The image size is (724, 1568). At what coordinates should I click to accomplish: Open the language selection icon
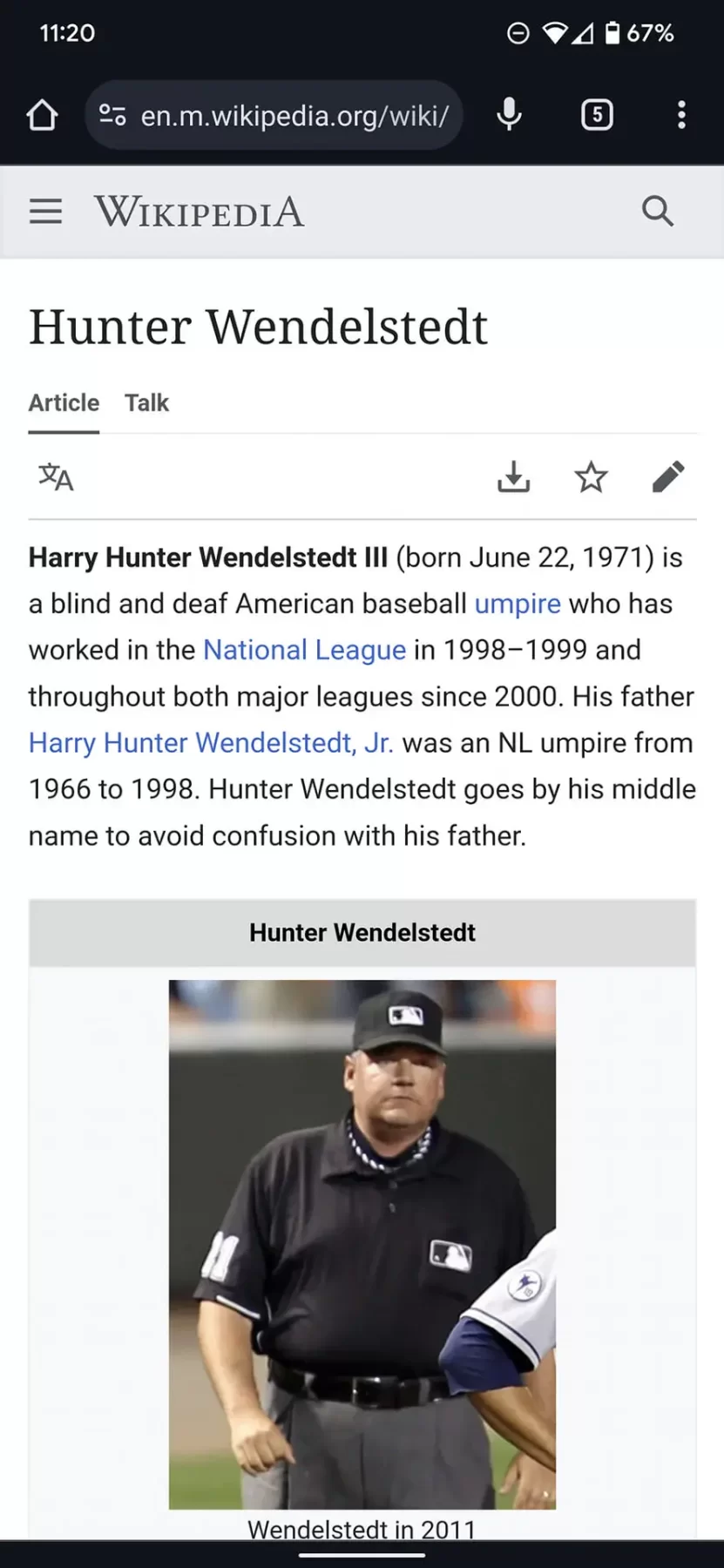click(x=56, y=477)
